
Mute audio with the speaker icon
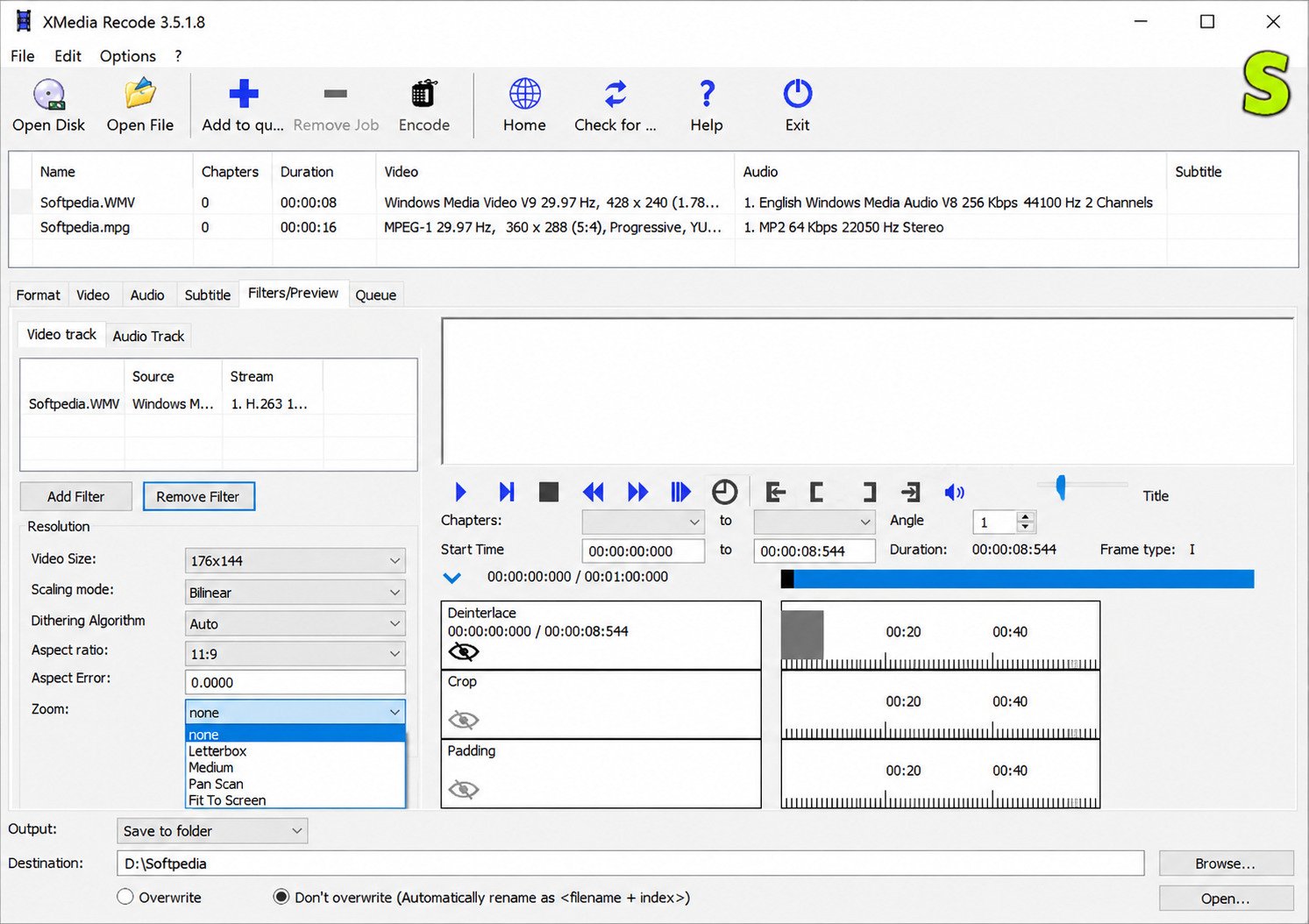[x=954, y=493]
